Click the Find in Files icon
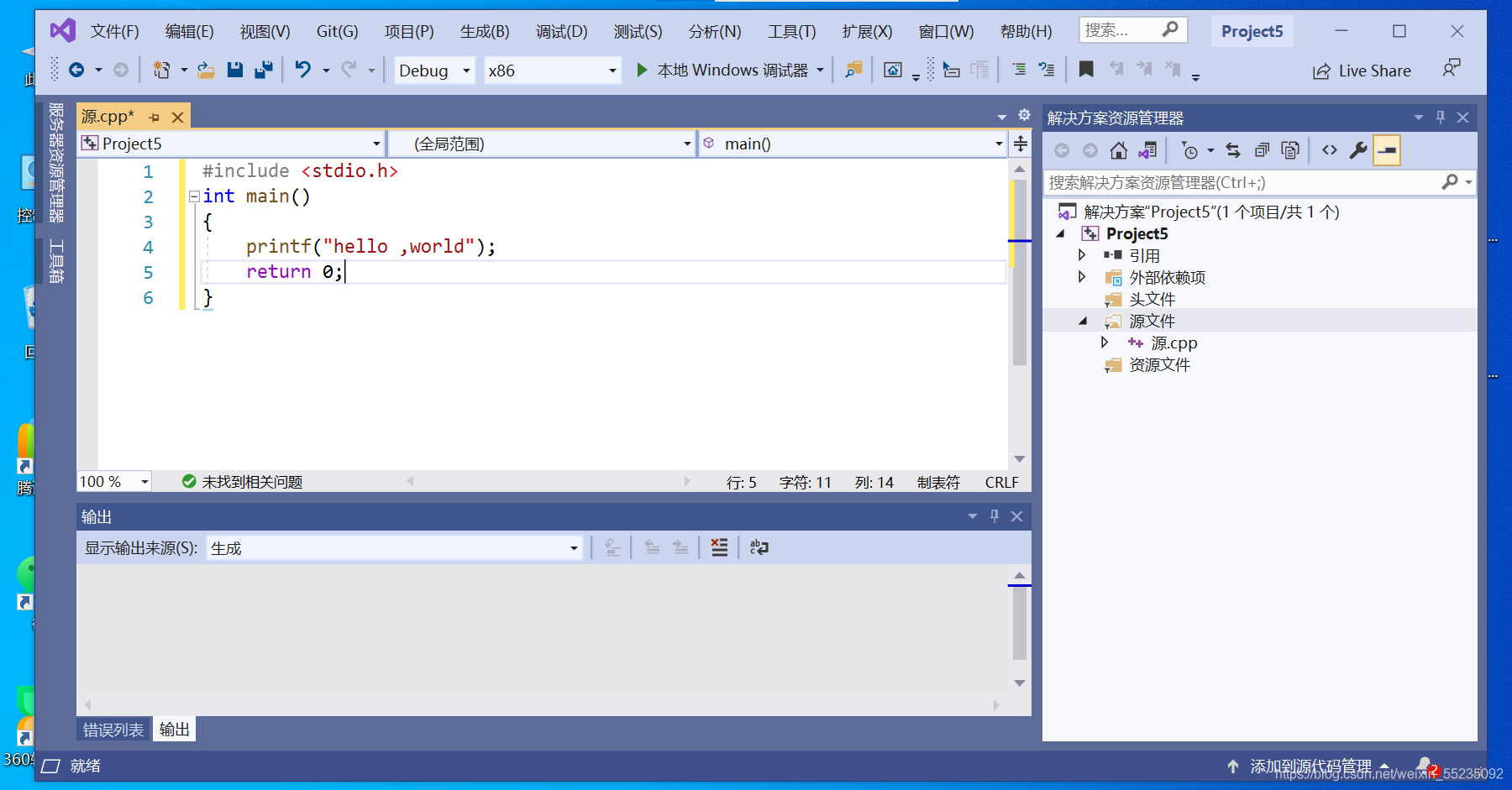 [853, 70]
